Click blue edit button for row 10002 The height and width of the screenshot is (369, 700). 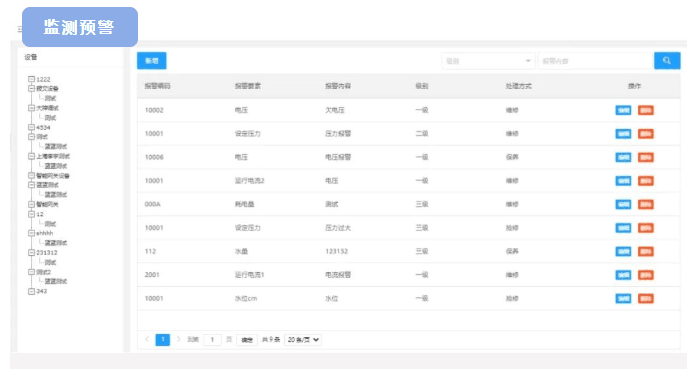tap(623, 110)
